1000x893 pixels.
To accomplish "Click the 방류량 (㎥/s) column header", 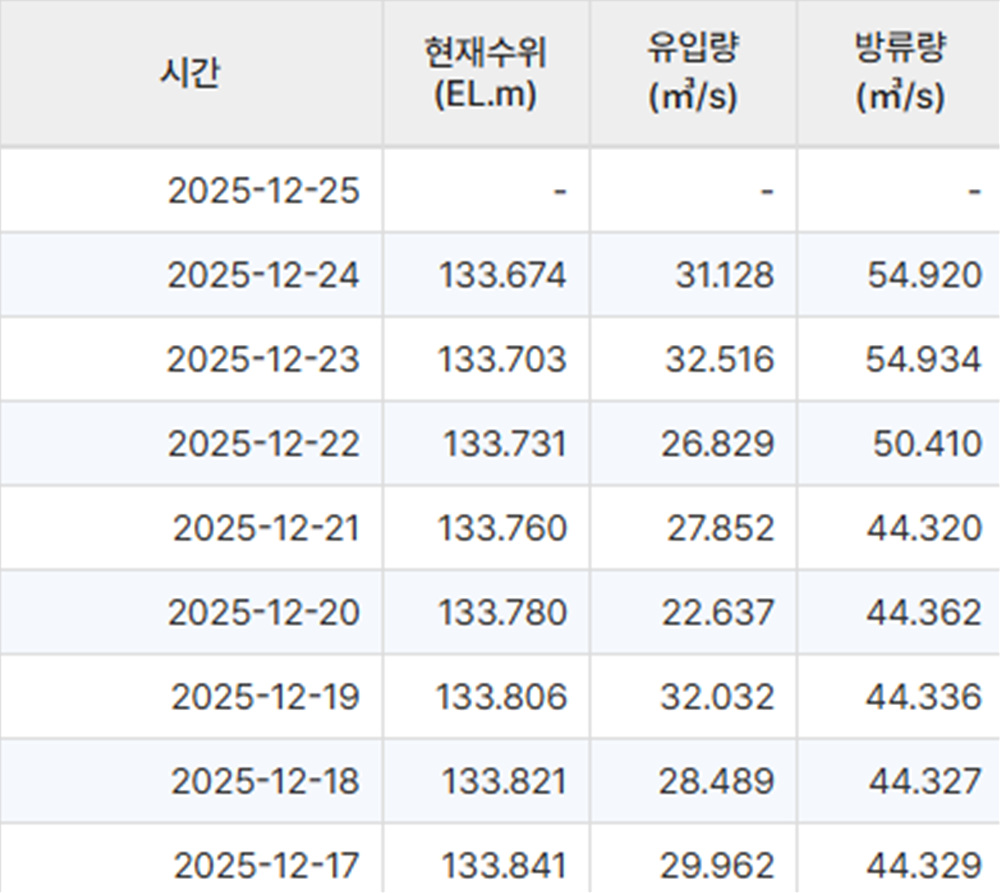I will (x=899, y=73).
